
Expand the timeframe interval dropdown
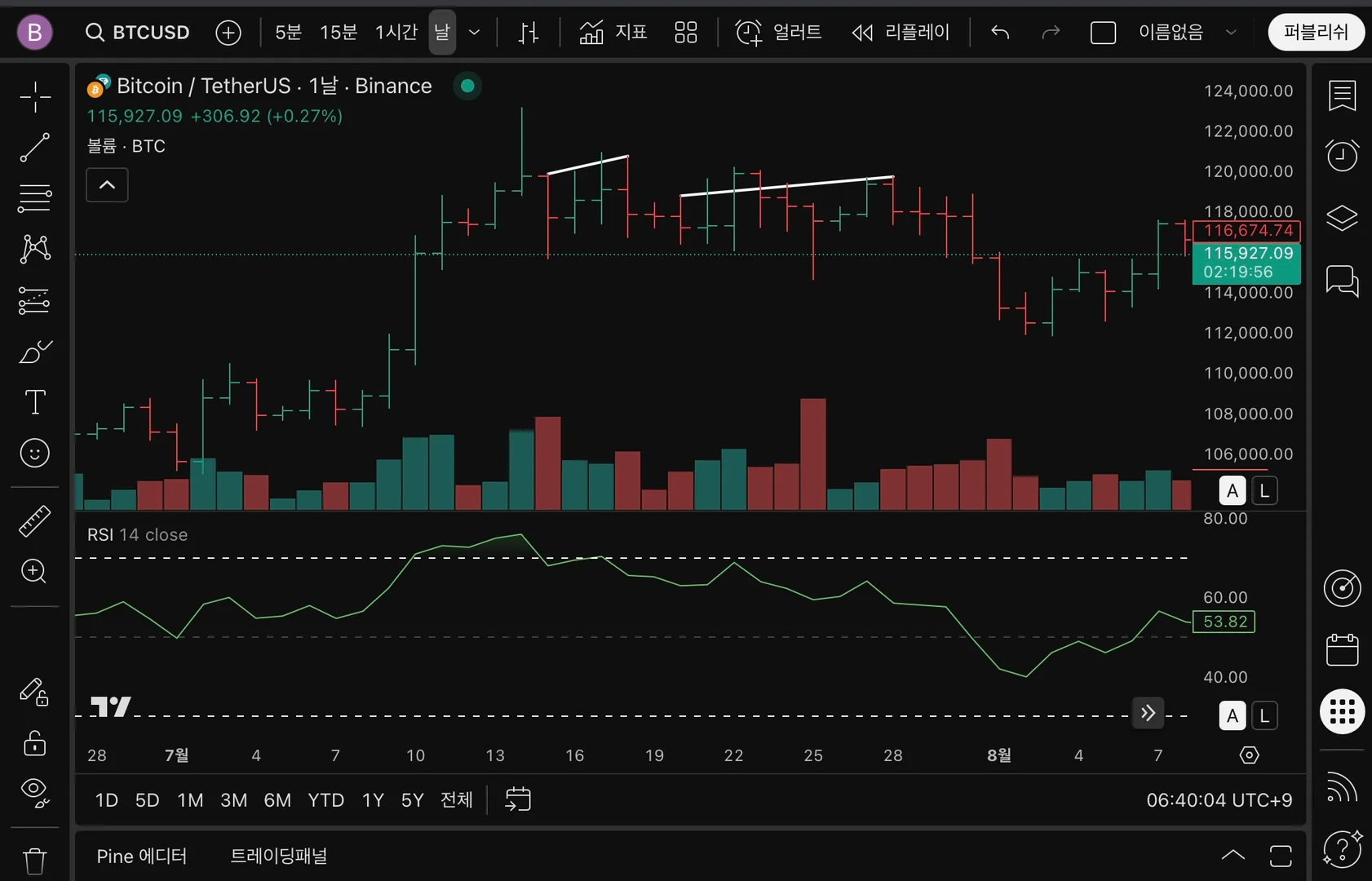(474, 33)
